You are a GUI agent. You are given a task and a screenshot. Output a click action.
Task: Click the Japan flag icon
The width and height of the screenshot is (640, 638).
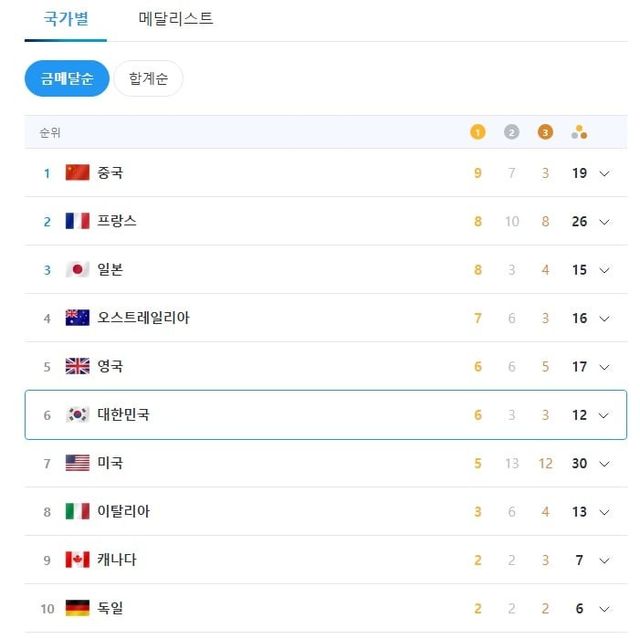point(77,270)
